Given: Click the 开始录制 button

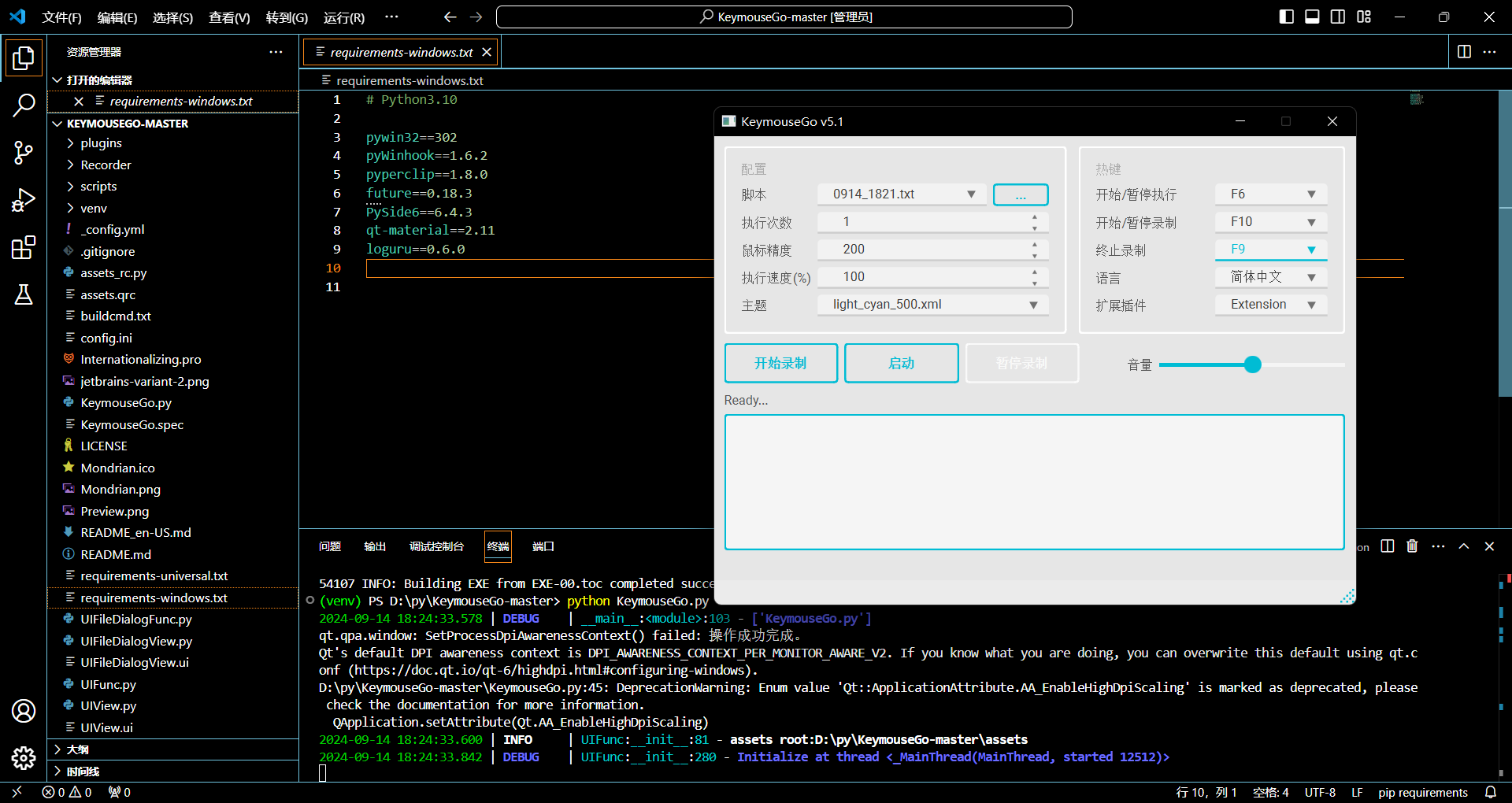Looking at the screenshot, I should point(780,363).
